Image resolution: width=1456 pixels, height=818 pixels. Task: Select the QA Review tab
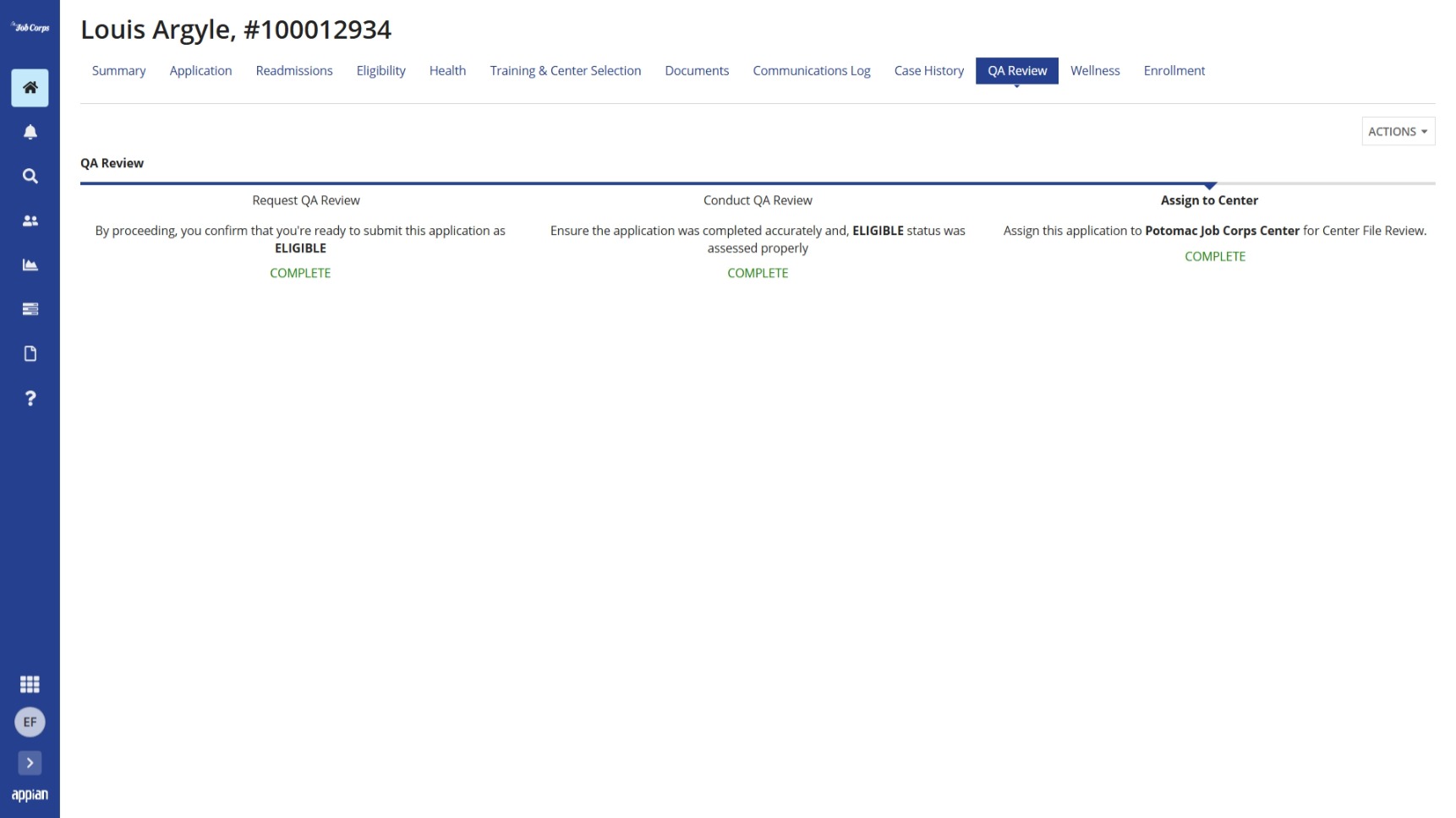coord(1017,71)
